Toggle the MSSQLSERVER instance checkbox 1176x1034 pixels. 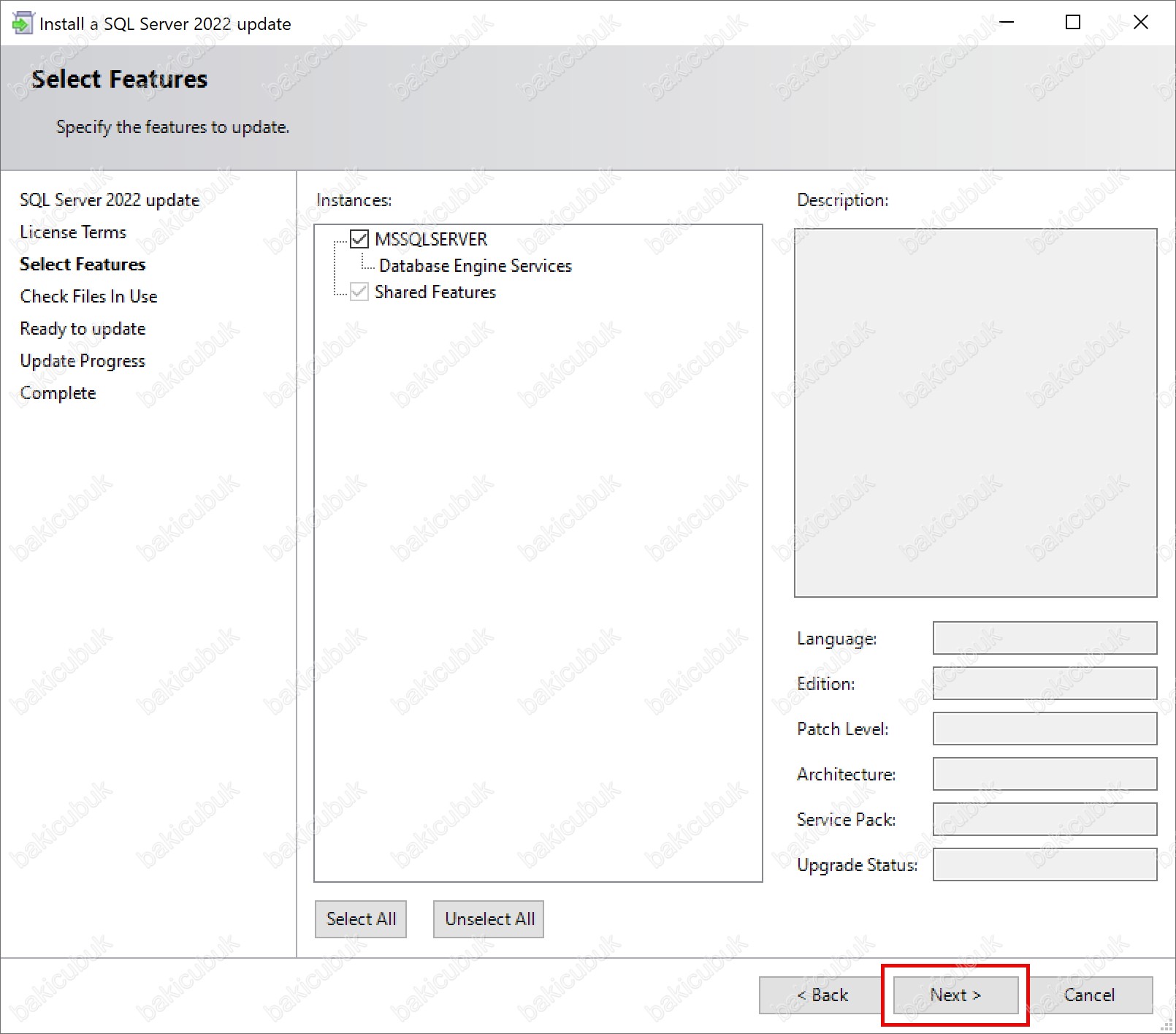359,239
